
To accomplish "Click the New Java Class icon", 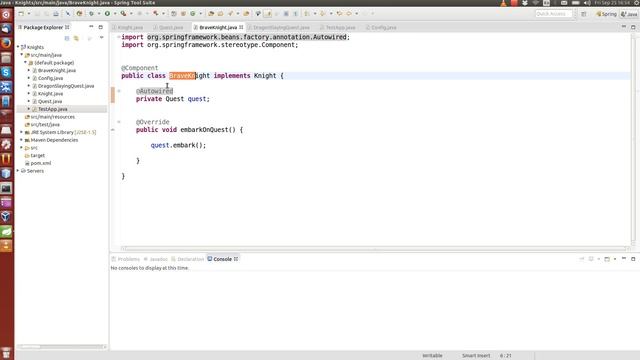I will click(x=193, y=13).
